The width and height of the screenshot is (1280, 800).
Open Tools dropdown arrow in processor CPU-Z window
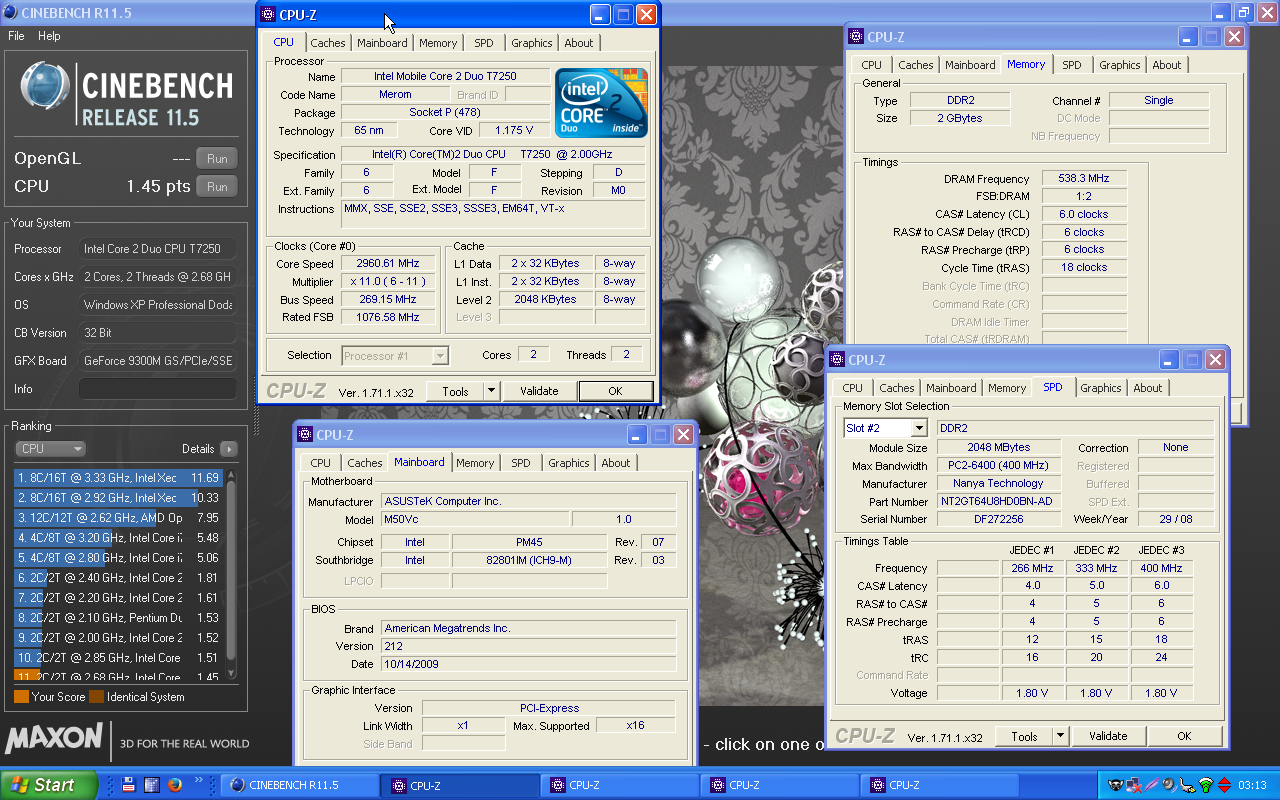tap(492, 391)
